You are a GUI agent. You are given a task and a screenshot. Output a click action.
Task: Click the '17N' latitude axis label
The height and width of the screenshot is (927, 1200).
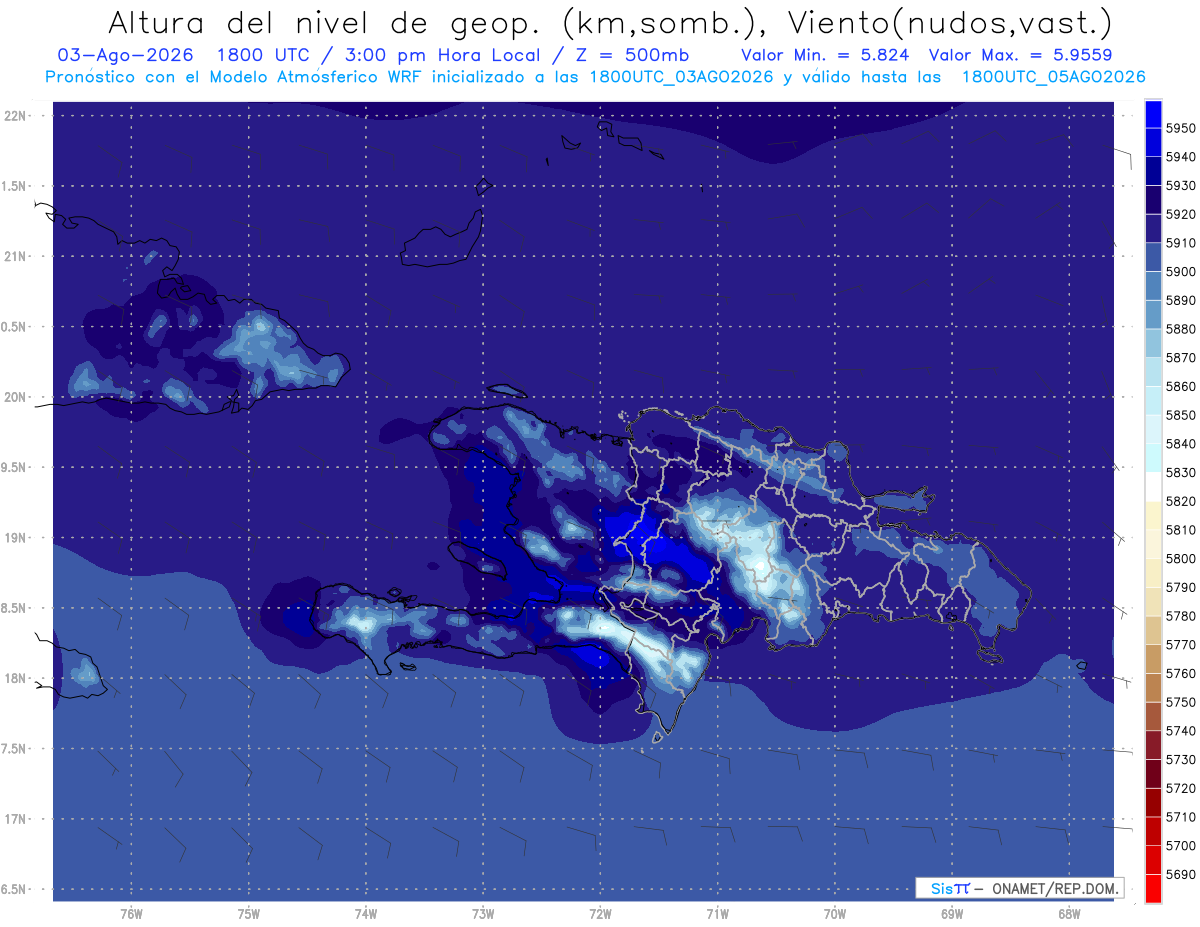pyautogui.click(x=15, y=819)
